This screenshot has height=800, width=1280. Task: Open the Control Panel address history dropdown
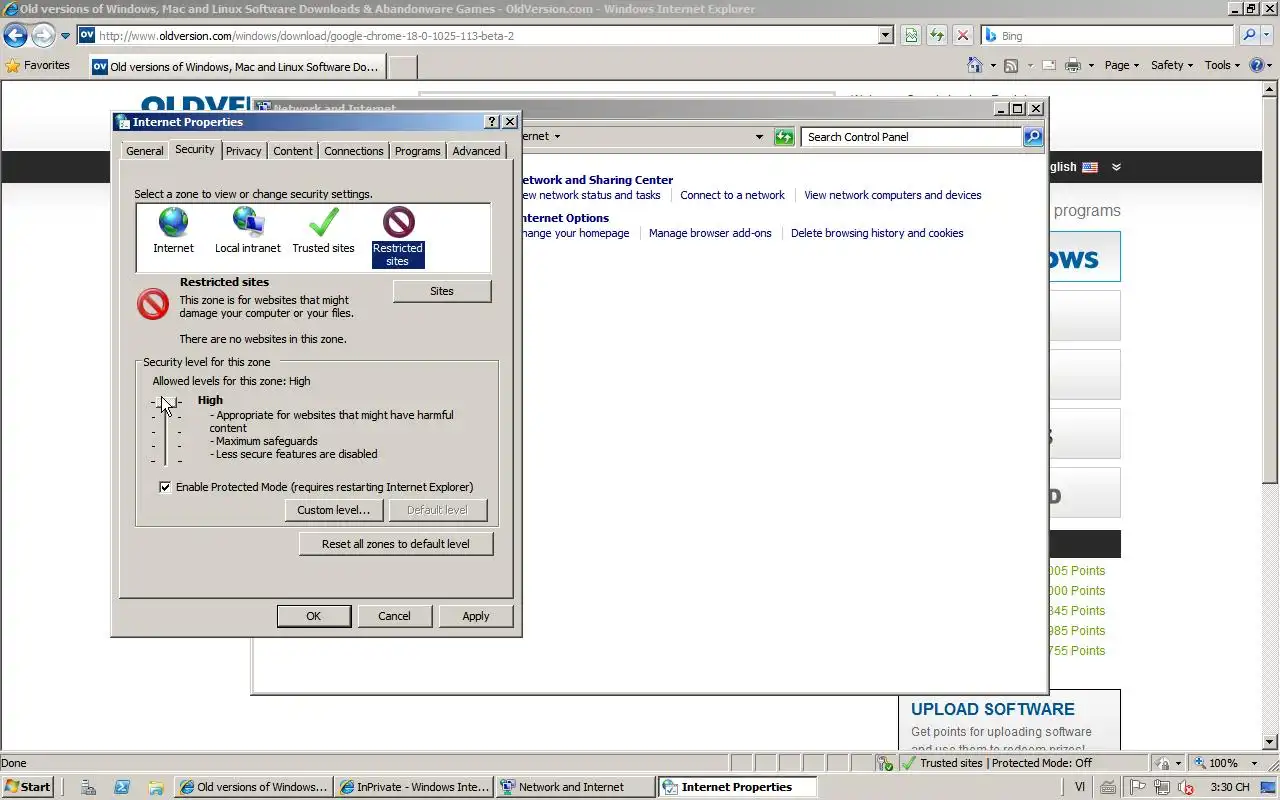(x=759, y=137)
